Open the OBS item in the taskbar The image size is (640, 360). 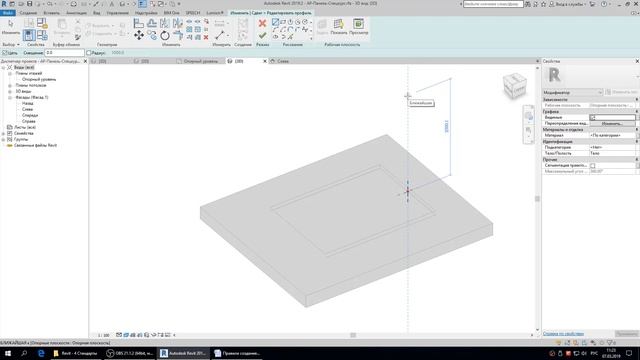pyautogui.click(x=130, y=353)
